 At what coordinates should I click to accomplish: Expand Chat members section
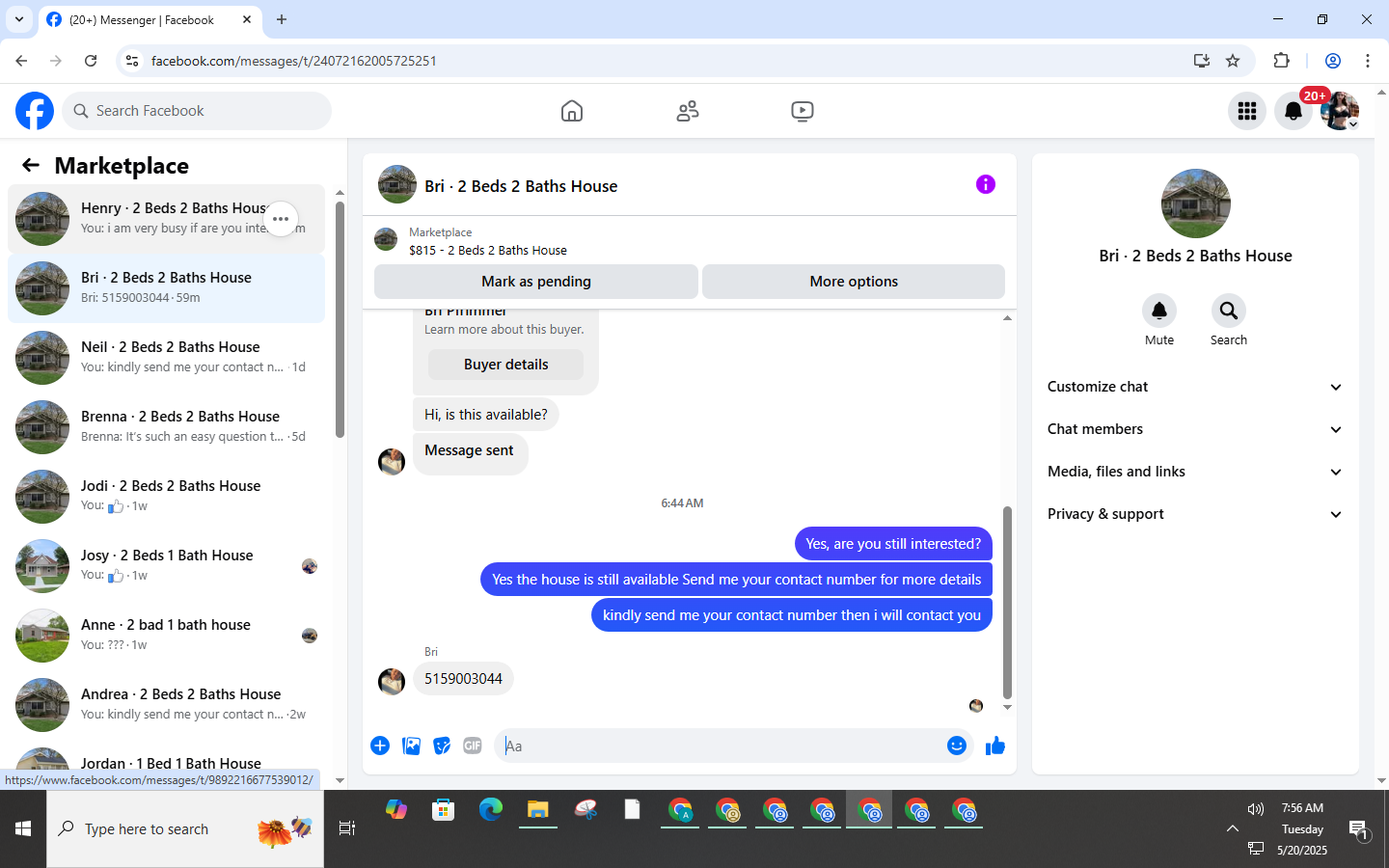tap(1195, 429)
